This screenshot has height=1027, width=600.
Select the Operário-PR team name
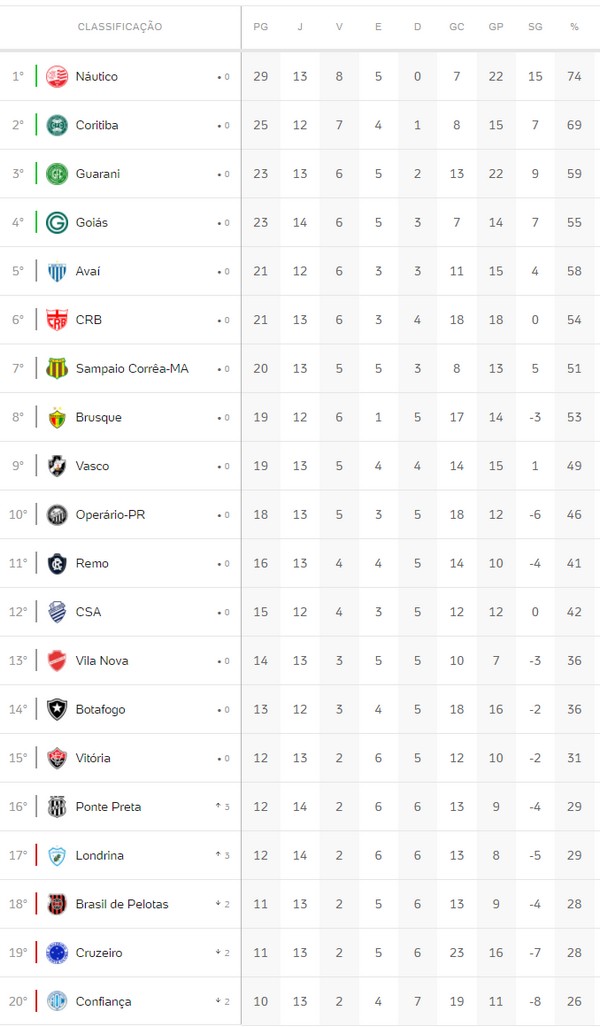(110, 515)
